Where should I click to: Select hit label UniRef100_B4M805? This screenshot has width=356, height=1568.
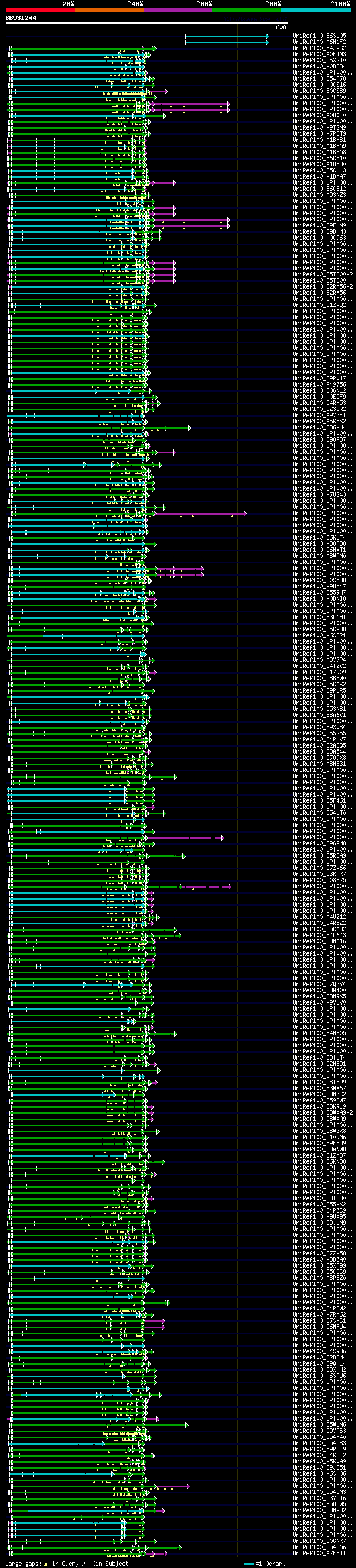point(319,1033)
